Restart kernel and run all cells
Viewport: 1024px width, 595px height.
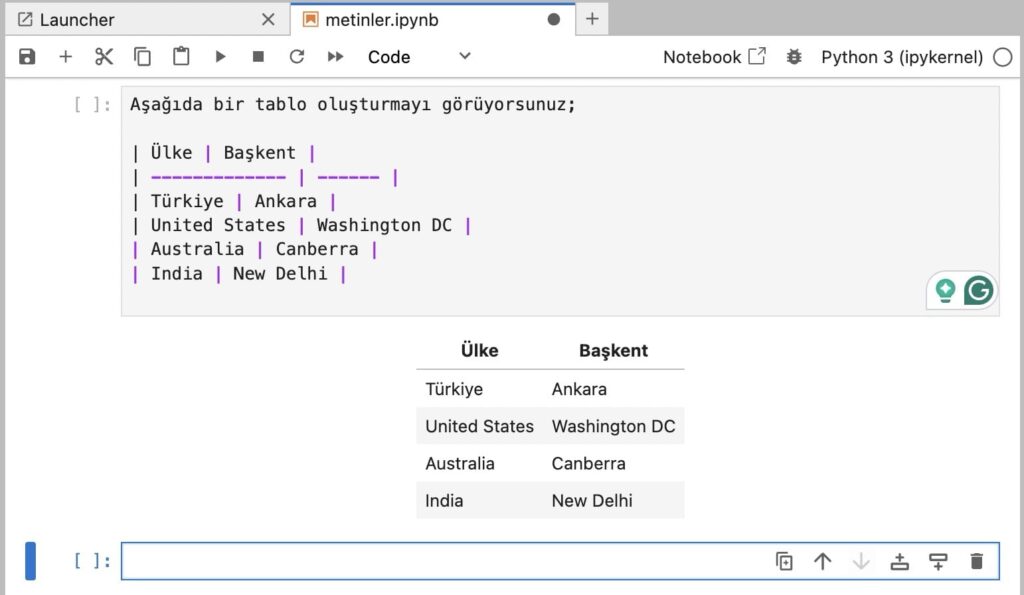point(335,57)
